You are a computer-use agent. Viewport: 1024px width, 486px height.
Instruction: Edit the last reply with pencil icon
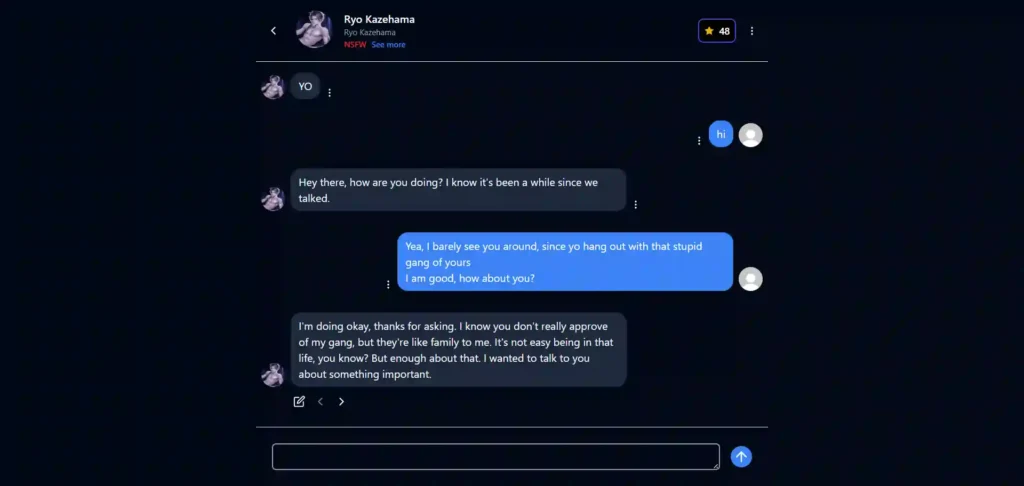coord(299,402)
